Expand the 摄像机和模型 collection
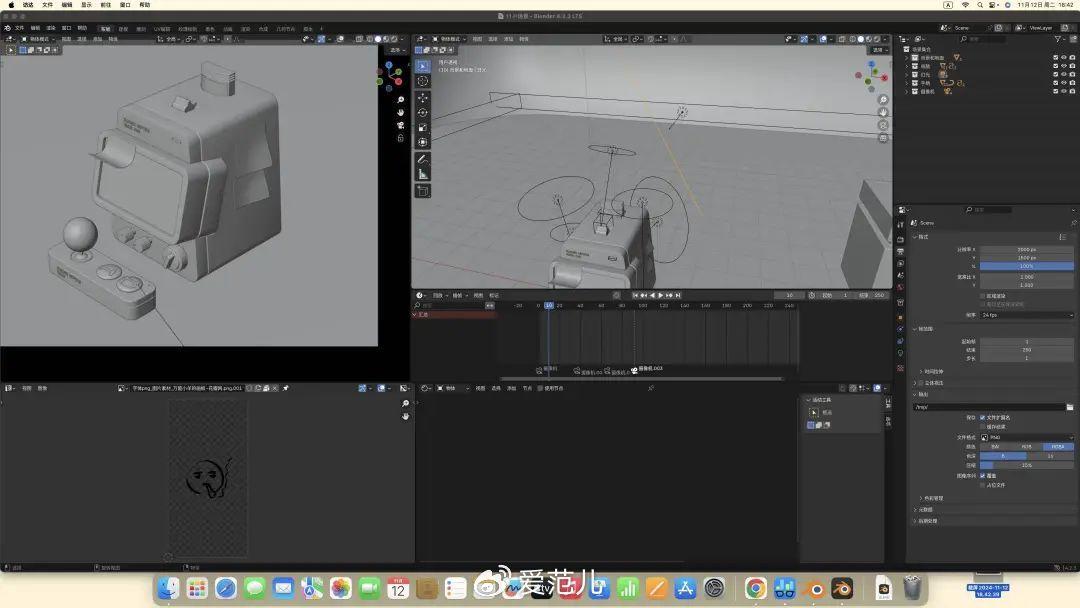 click(907, 57)
